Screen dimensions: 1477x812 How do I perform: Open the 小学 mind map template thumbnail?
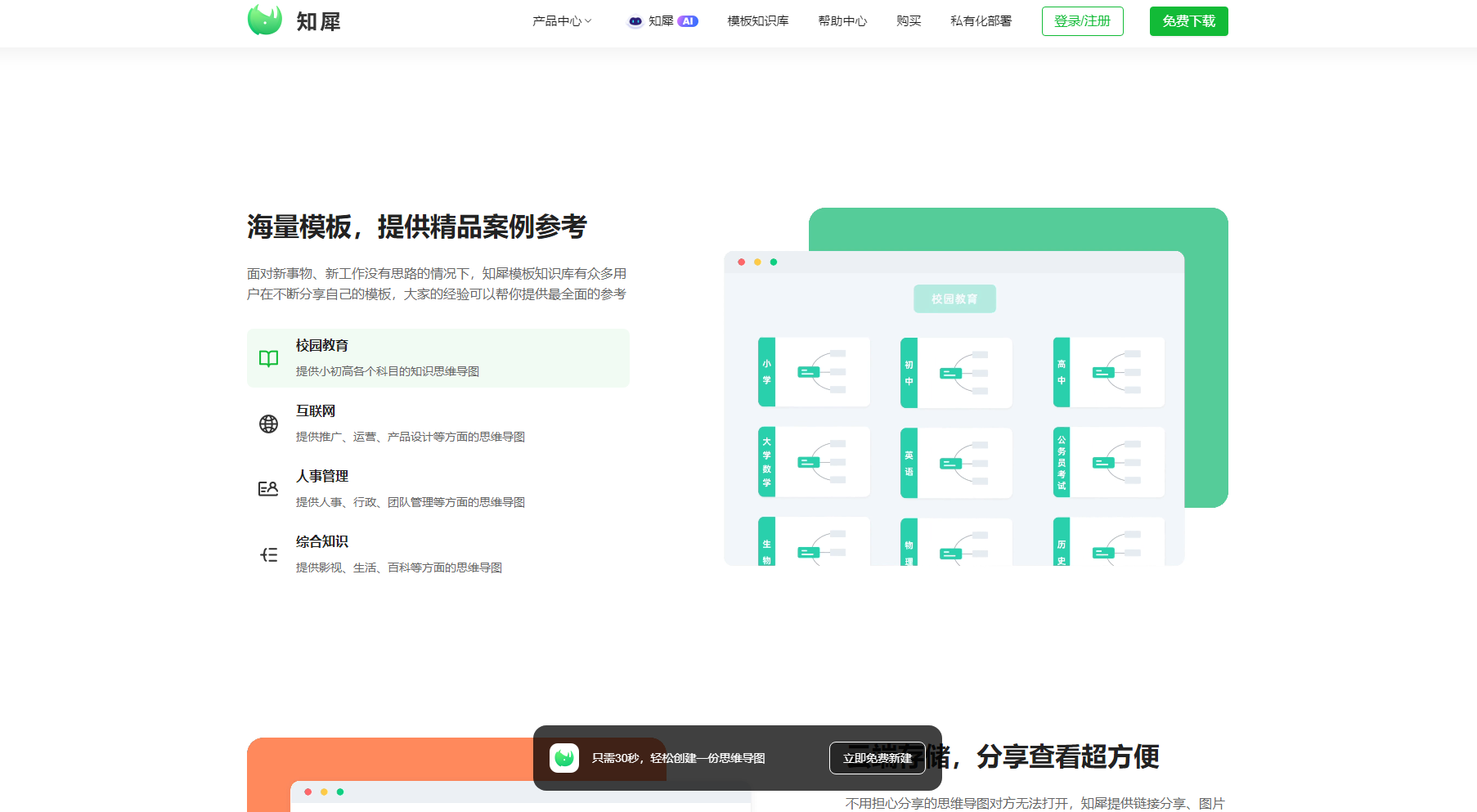click(814, 372)
